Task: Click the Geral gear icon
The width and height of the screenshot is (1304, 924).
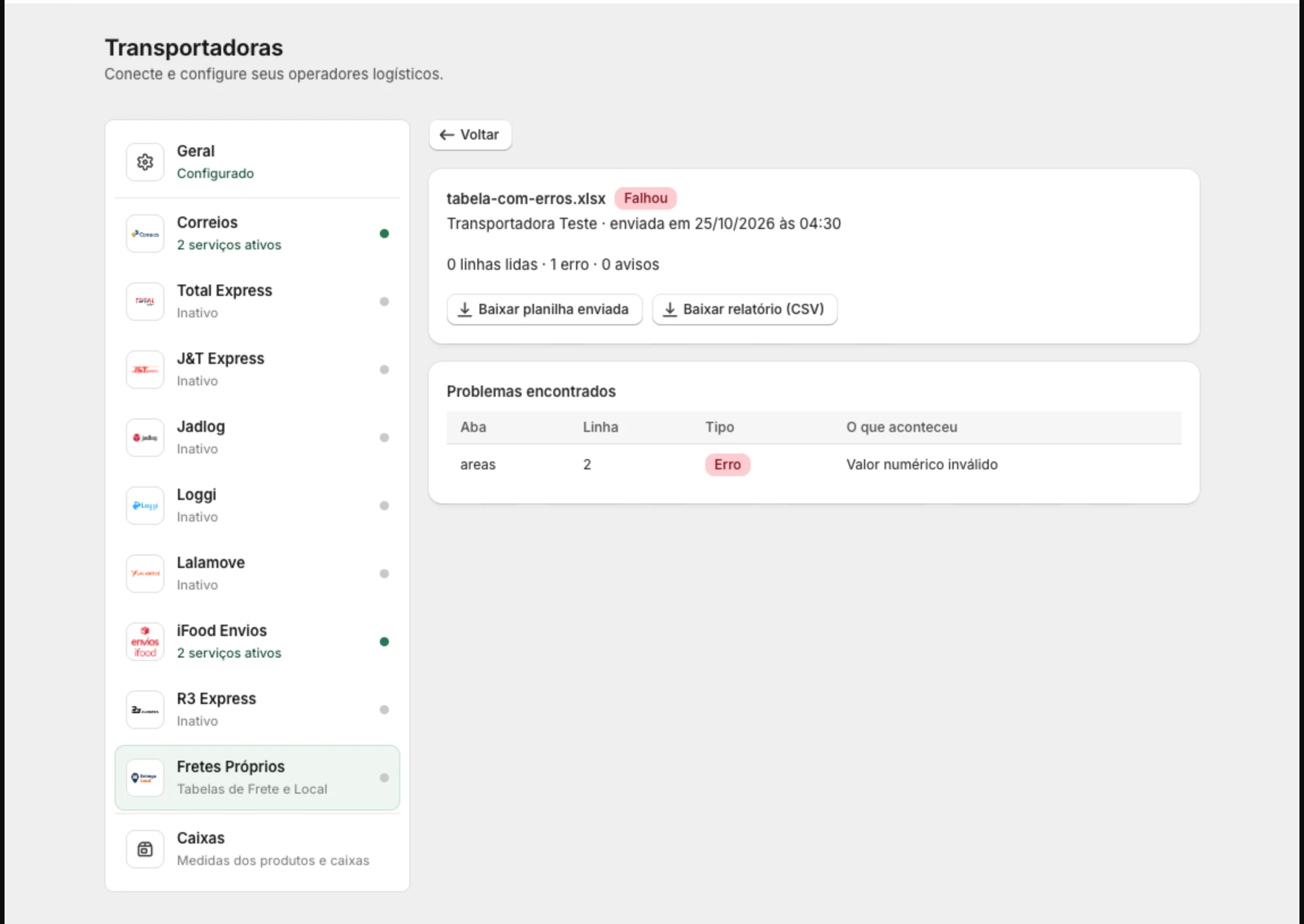Action: pos(145,162)
